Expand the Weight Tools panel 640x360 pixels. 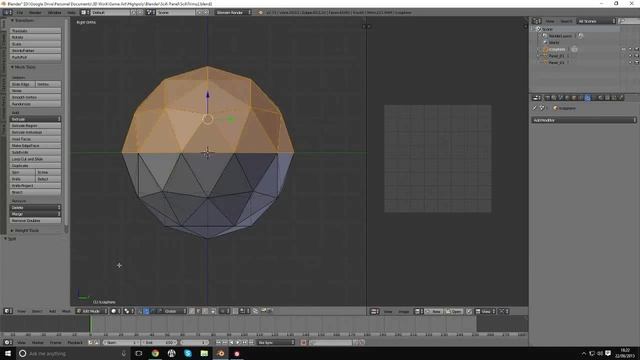(24, 231)
